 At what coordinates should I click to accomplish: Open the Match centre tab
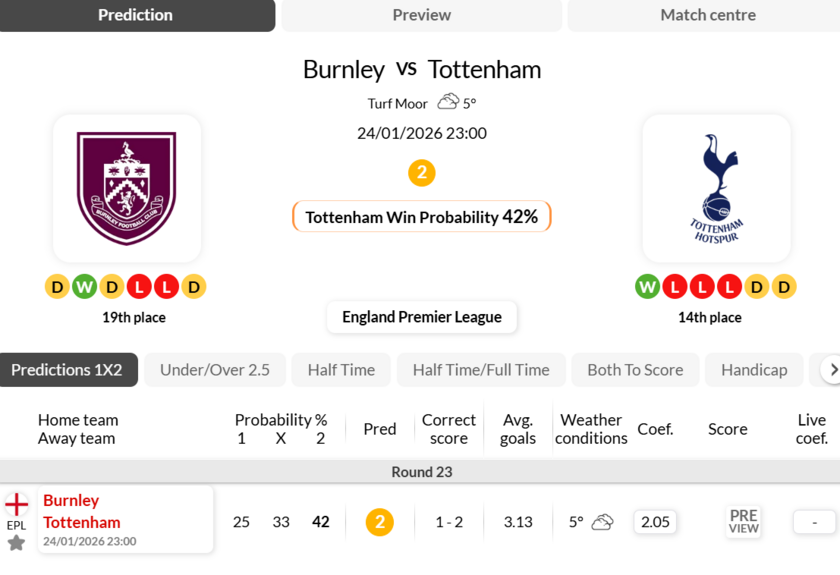707,15
